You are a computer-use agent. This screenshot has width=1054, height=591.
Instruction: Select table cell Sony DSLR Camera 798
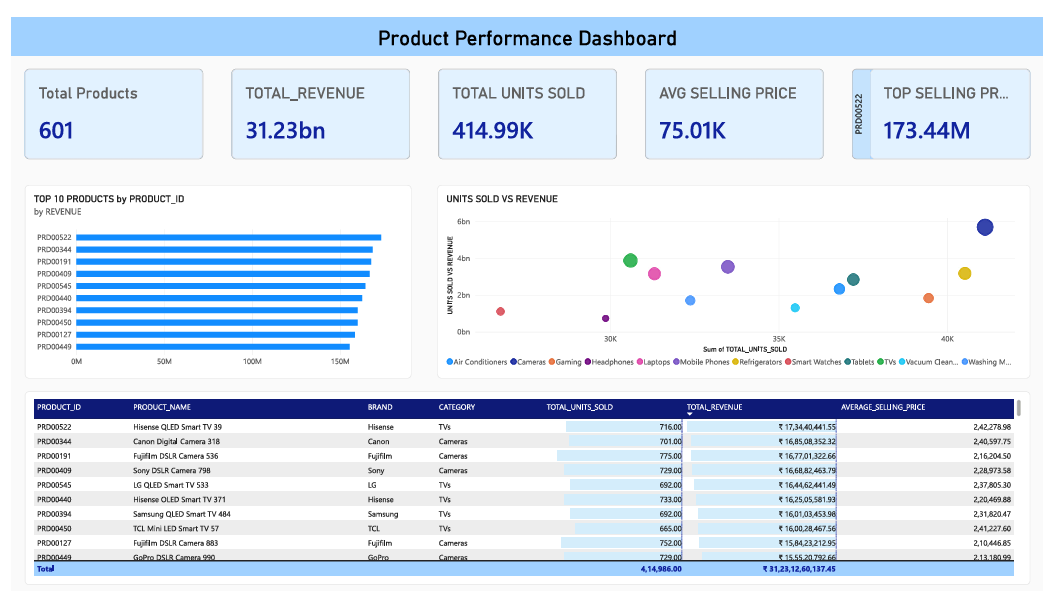click(x=171, y=471)
